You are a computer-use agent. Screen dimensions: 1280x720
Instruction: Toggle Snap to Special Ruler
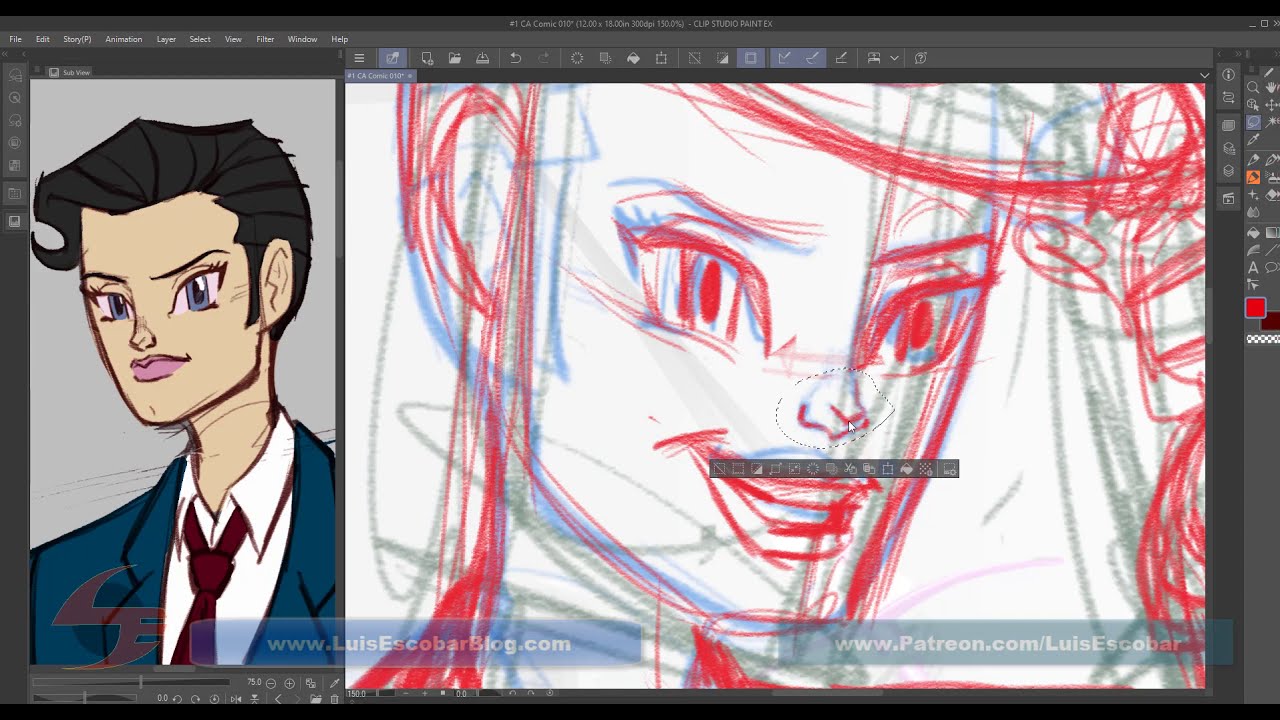813,58
